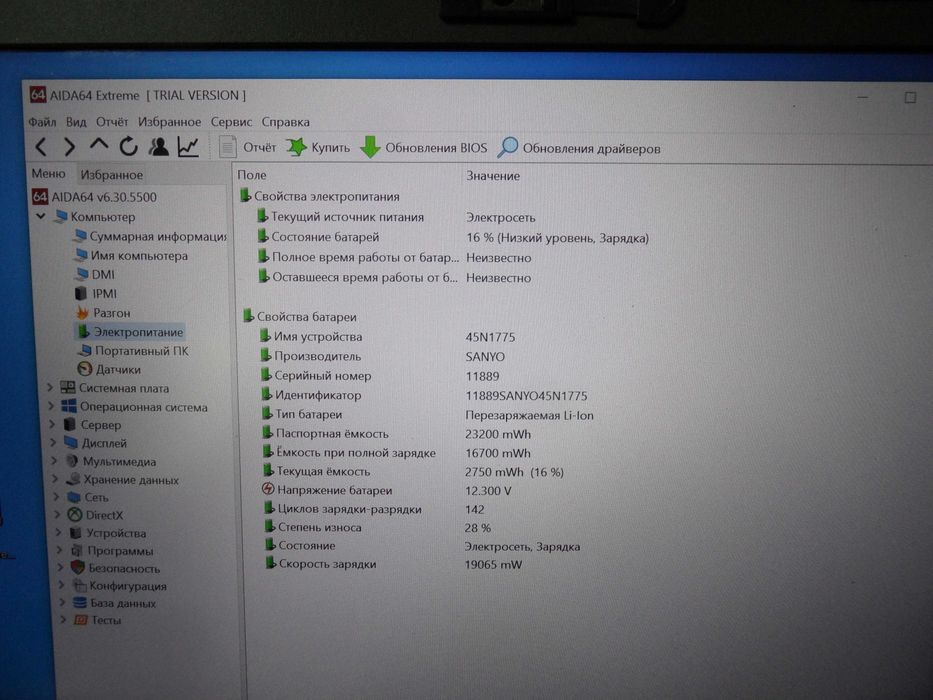The width and height of the screenshot is (933, 700).
Task: Select Суммарная информация in tree
Action: pos(150,236)
